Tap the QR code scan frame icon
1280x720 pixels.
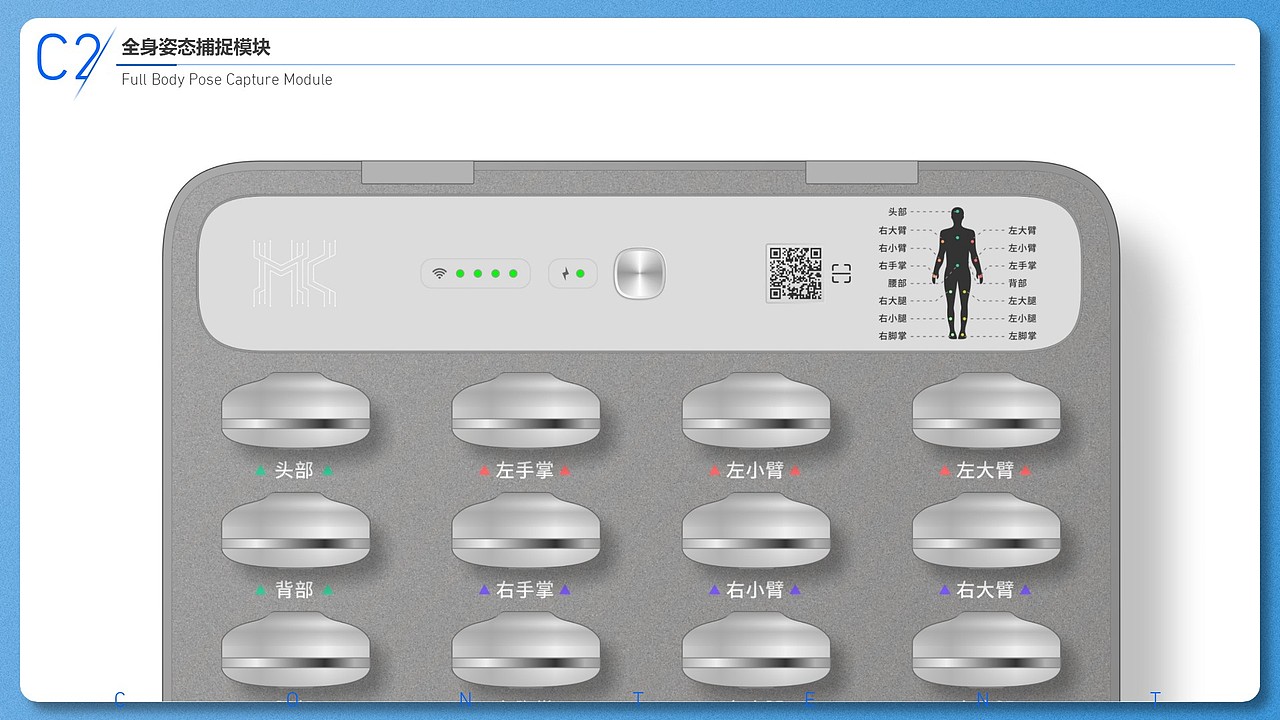tap(842, 273)
